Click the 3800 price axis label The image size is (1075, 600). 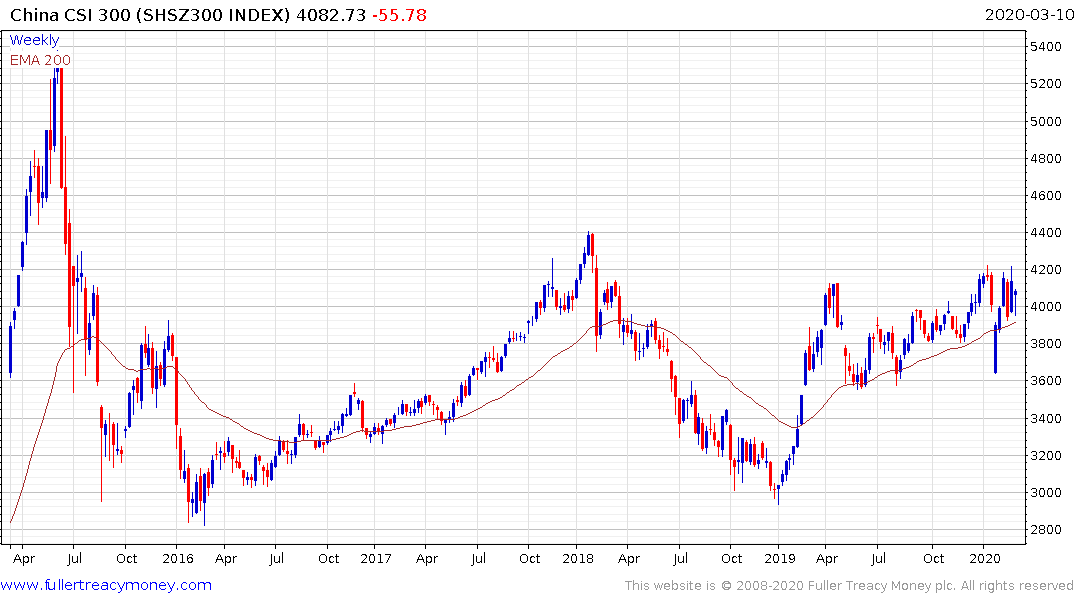coord(1046,344)
